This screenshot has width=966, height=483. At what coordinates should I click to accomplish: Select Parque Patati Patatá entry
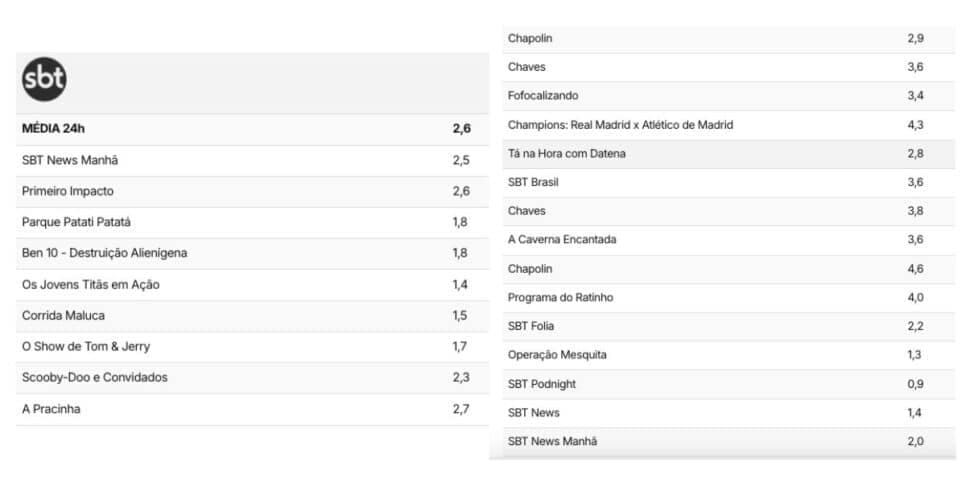253,222
